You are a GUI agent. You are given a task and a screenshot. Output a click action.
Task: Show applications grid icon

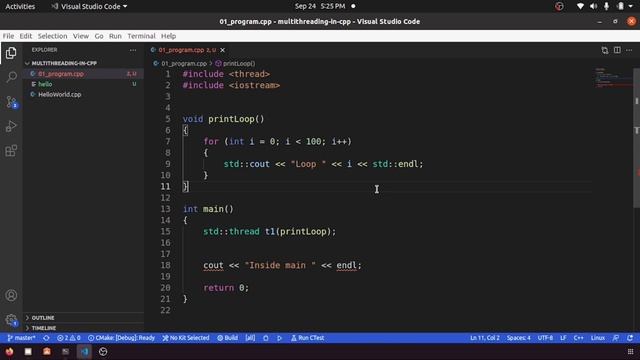click(x=631, y=351)
